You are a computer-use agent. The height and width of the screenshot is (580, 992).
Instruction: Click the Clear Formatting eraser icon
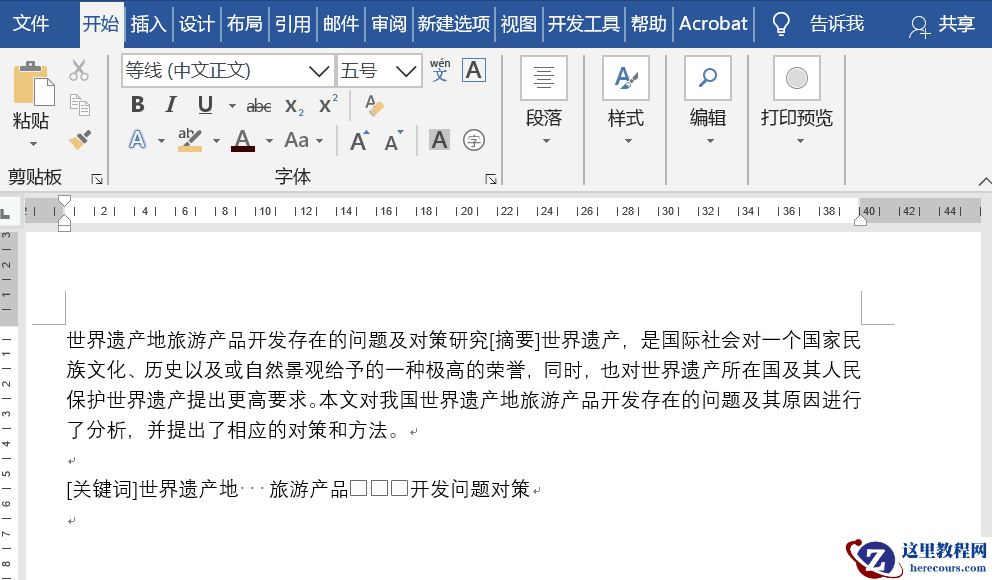[373, 105]
